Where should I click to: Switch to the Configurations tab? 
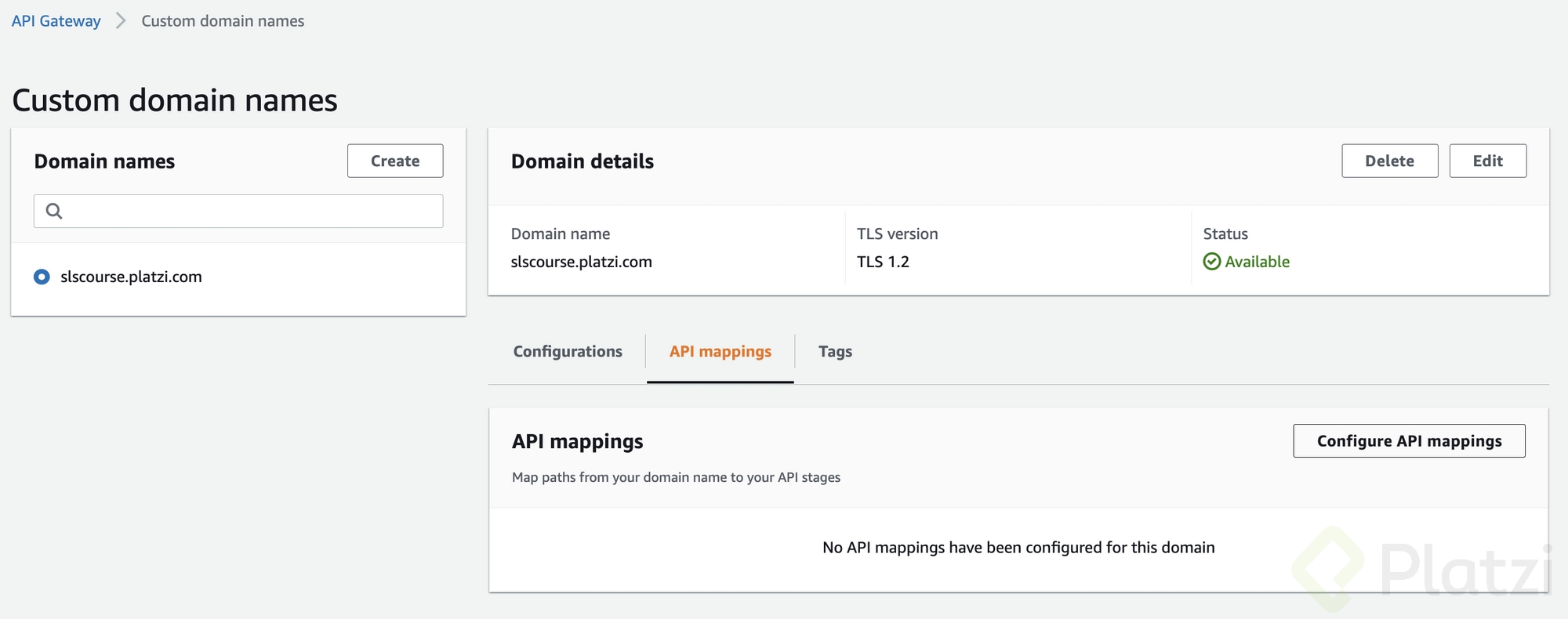point(568,351)
